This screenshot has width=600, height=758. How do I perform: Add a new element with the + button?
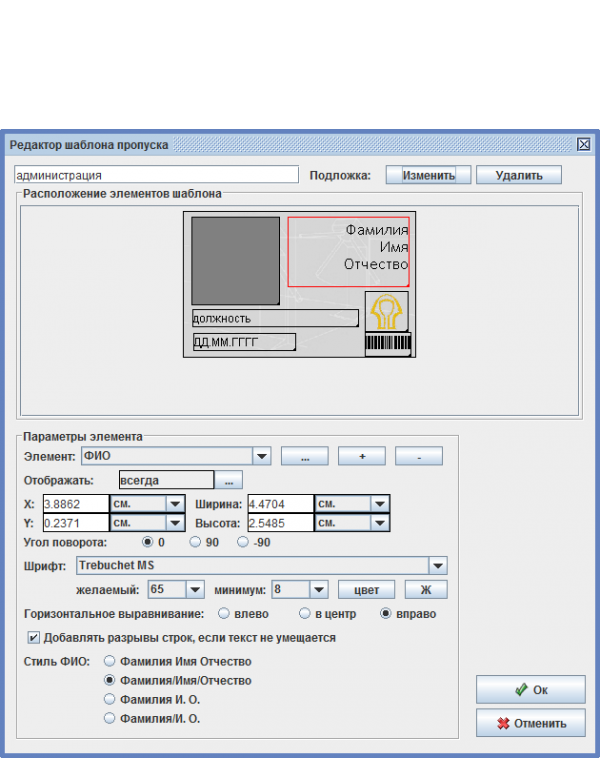[x=362, y=456]
